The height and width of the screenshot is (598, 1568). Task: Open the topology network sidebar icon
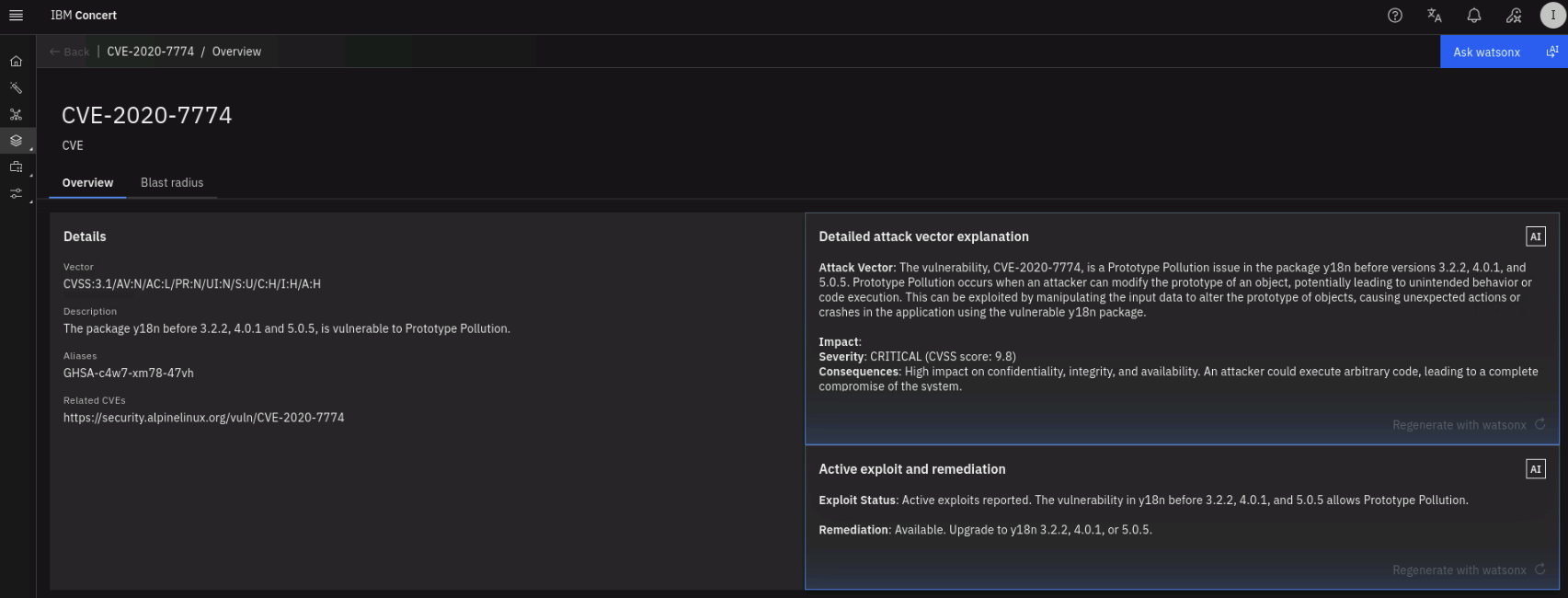[16, 115]
